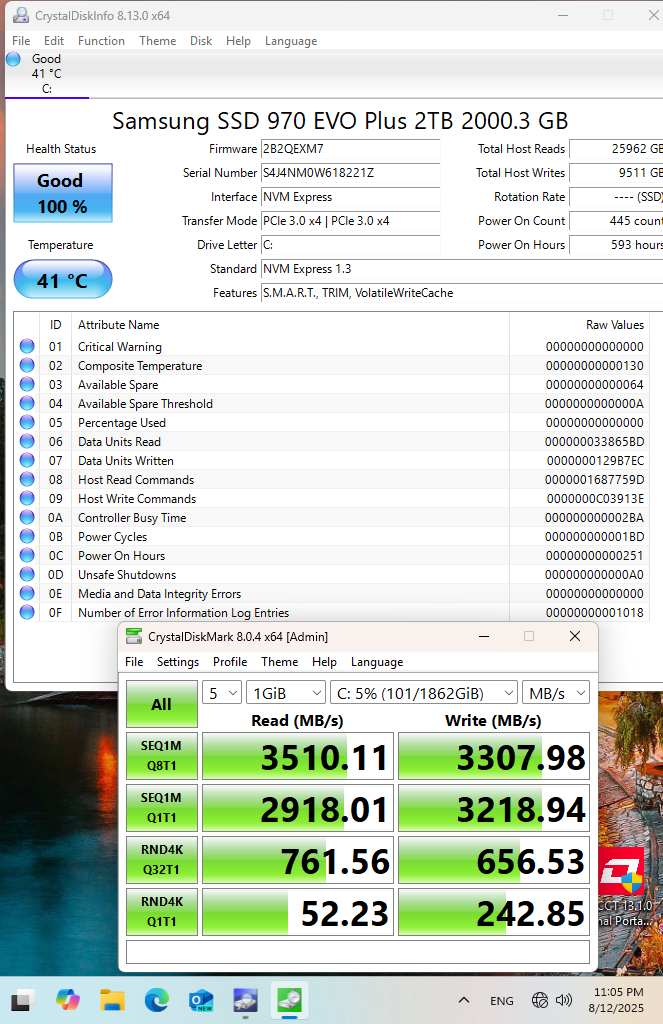Viewport: 663px width, 1024px height.
Task: Expand the test count dropdown showing 5
Action: pos(222,693)
